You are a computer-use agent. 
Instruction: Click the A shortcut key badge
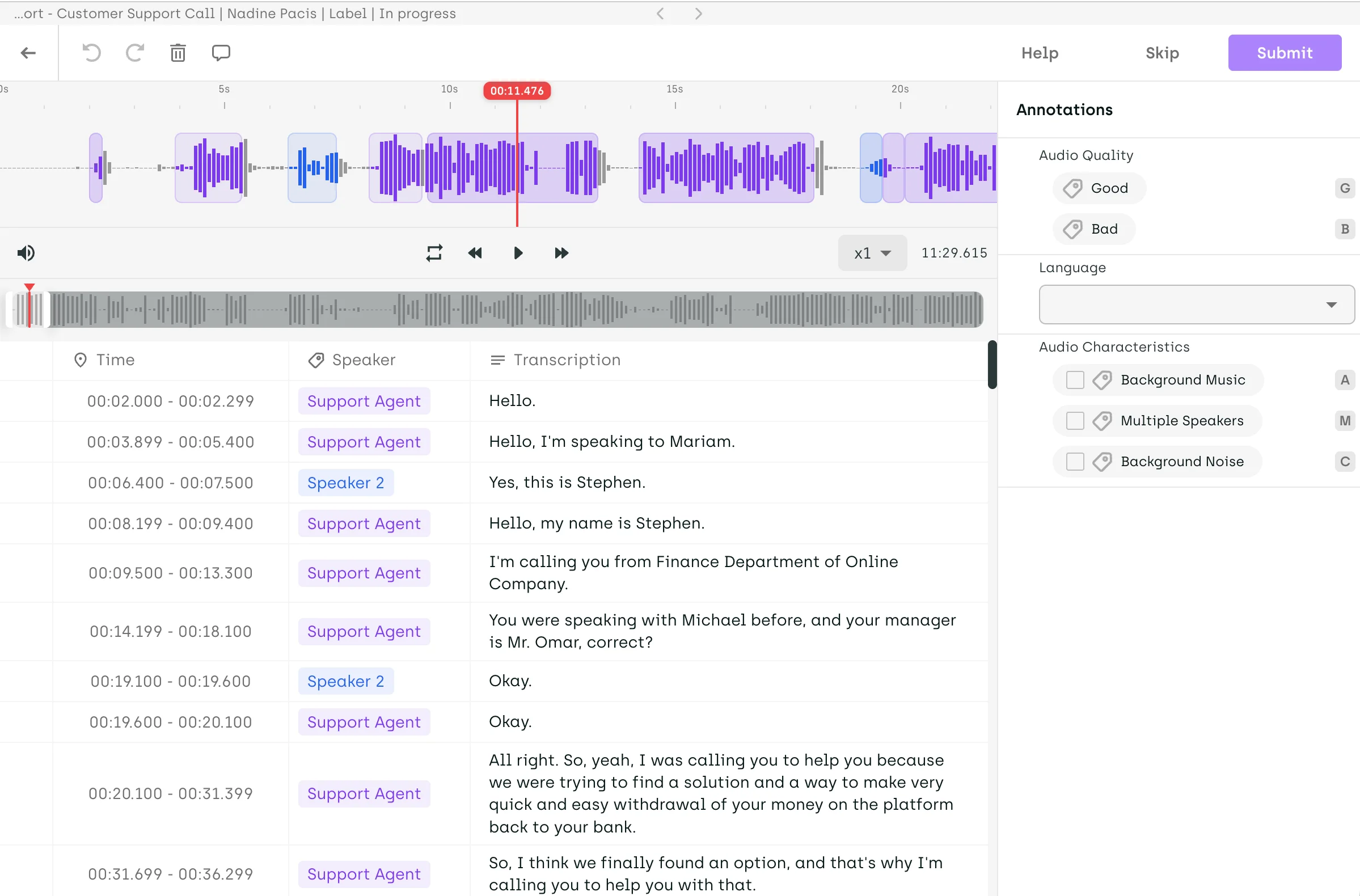tap(1345, 380)
